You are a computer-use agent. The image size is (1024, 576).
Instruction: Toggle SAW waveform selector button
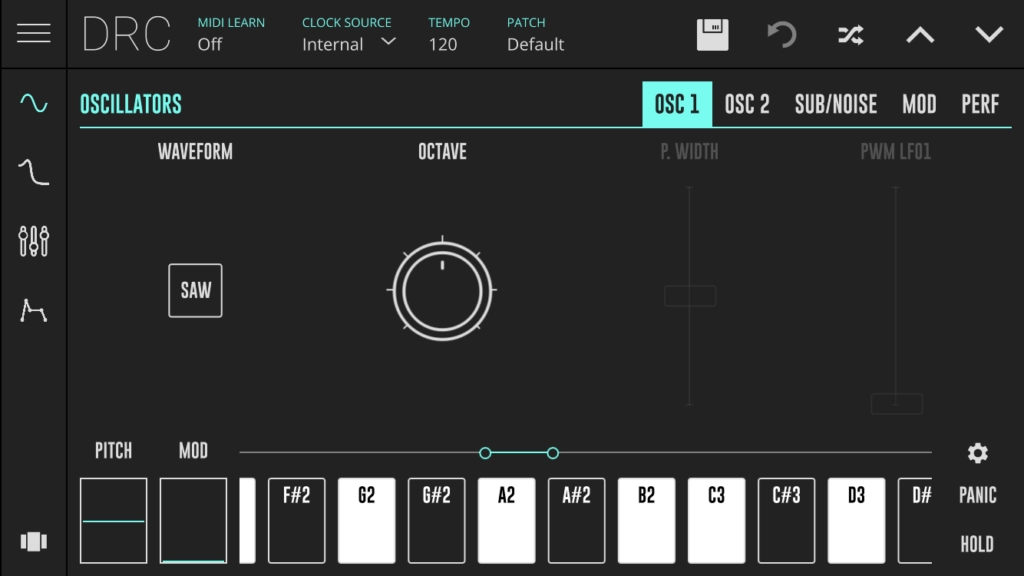(195, 291)
